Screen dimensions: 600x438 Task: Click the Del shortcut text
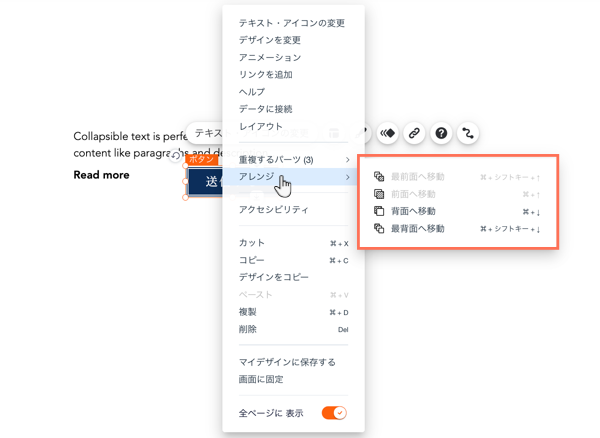(343, 330)
